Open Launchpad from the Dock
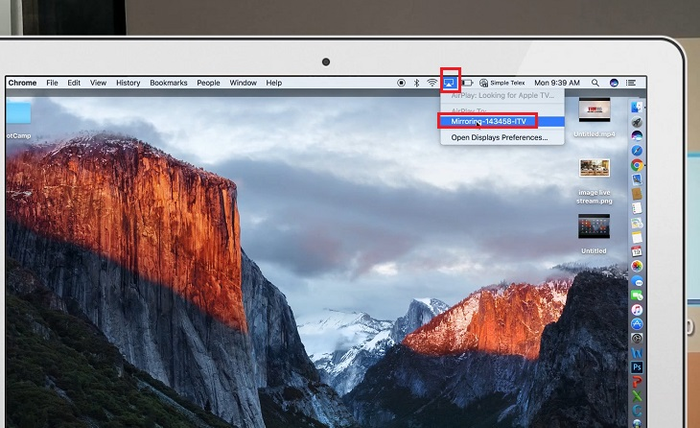Screen dimensions: 700x428 [x=637, y=122]
